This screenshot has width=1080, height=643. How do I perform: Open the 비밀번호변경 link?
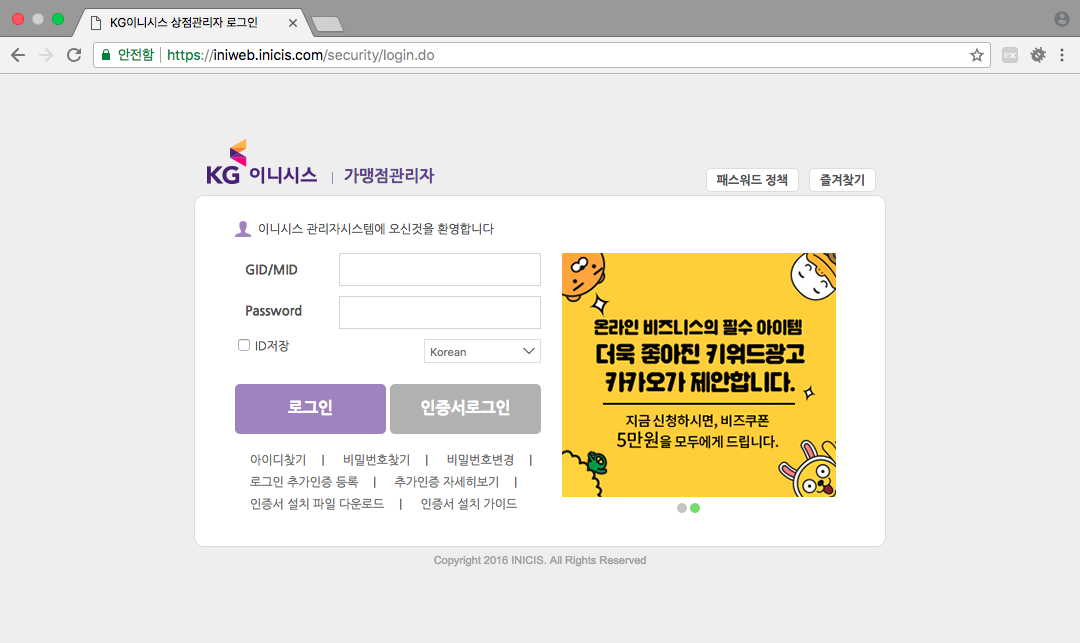pyautogui.click(x=480, y=460)
